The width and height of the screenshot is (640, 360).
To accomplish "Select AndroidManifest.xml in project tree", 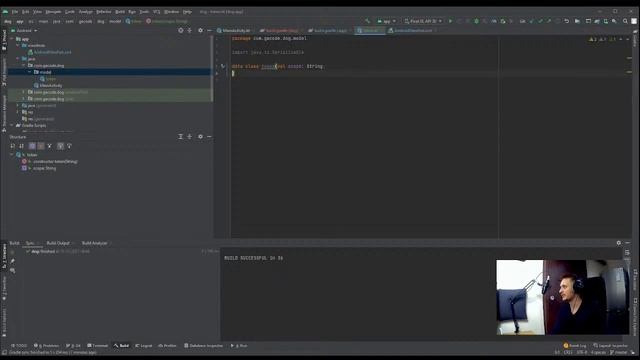I will 50,52.
